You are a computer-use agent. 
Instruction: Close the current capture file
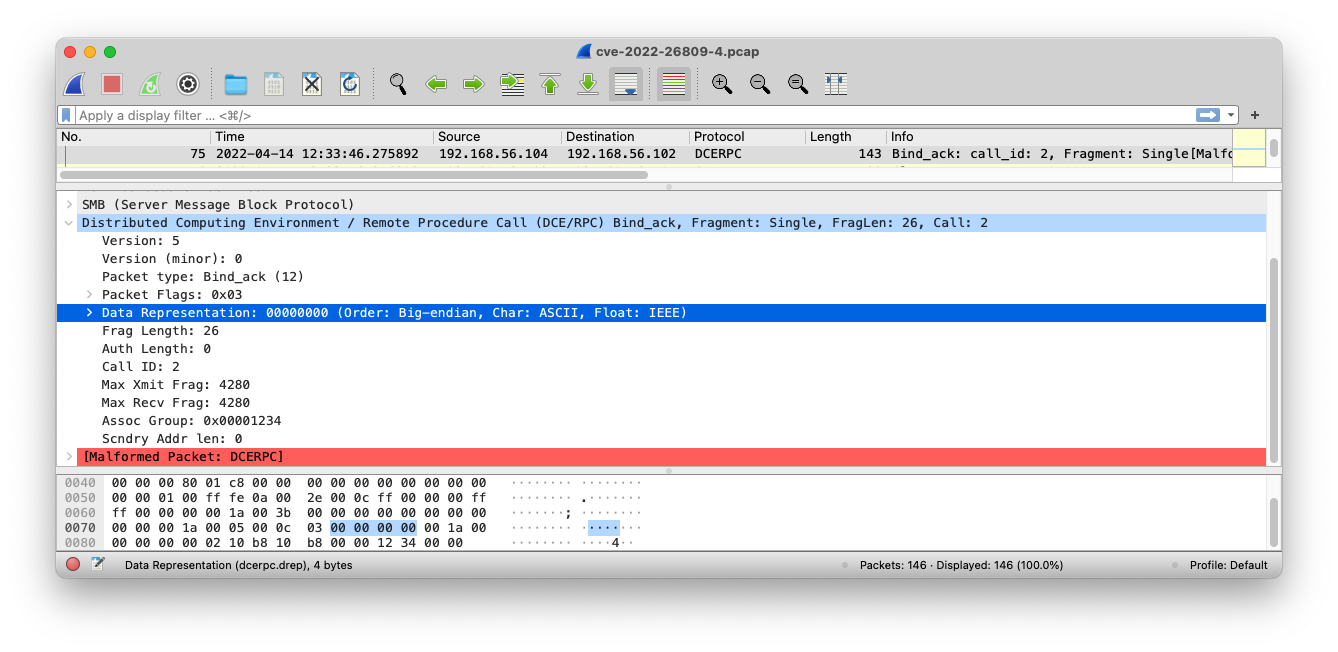pos(311,84)
